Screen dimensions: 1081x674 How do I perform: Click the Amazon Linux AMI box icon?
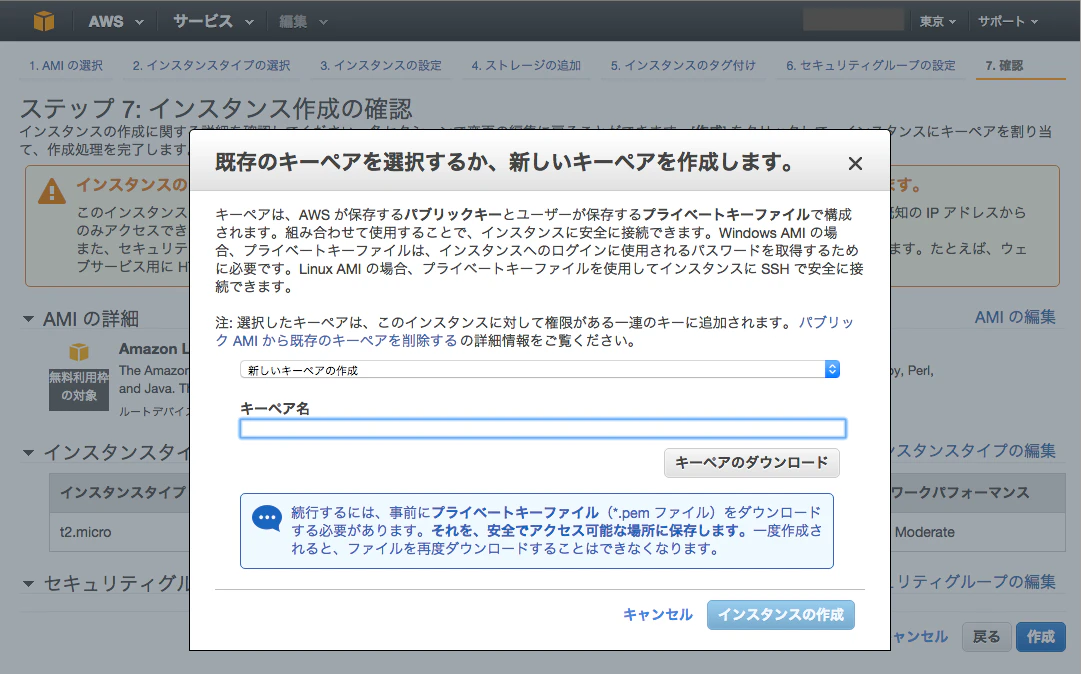79,352
